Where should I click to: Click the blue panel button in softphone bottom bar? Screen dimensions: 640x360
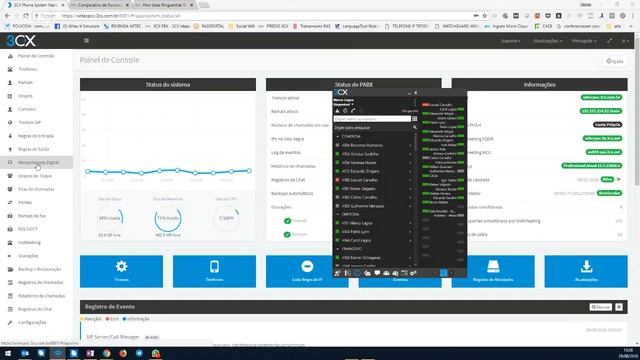tap(444, 273)
